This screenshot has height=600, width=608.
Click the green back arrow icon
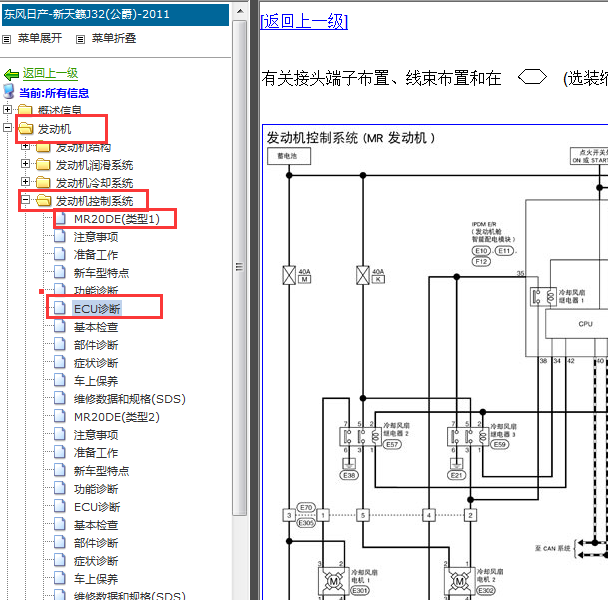point(11,74)
